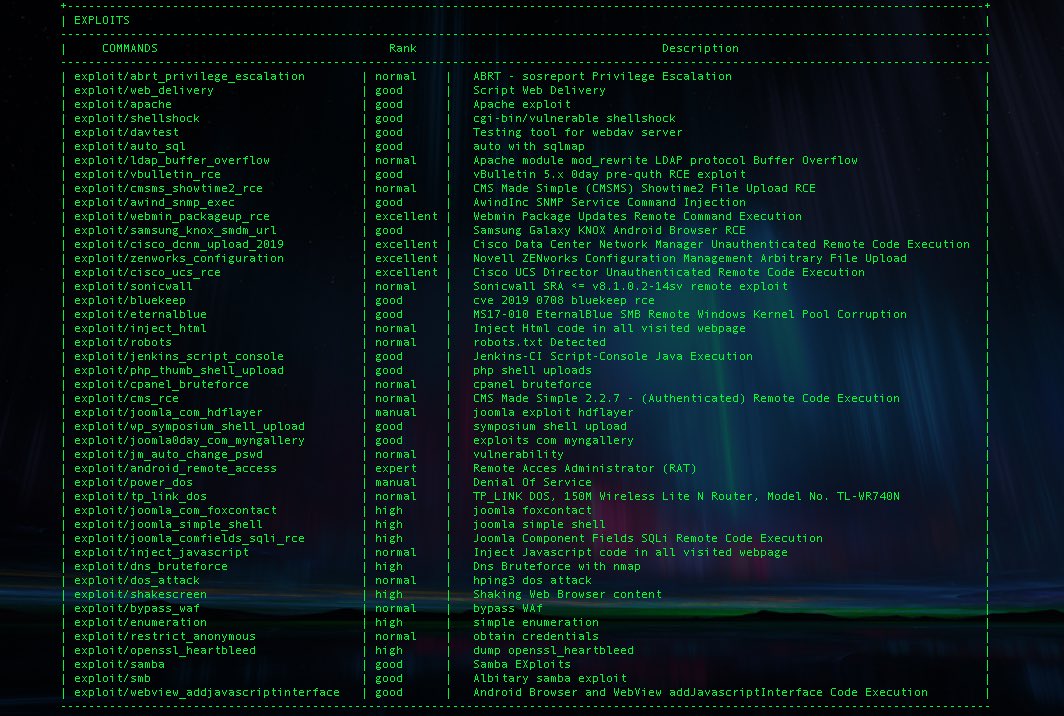Select exploit/cisco_dcnm_upload_2019 command
The height and width of the screenshot is (716, 1064).
[x=178, y=244]
